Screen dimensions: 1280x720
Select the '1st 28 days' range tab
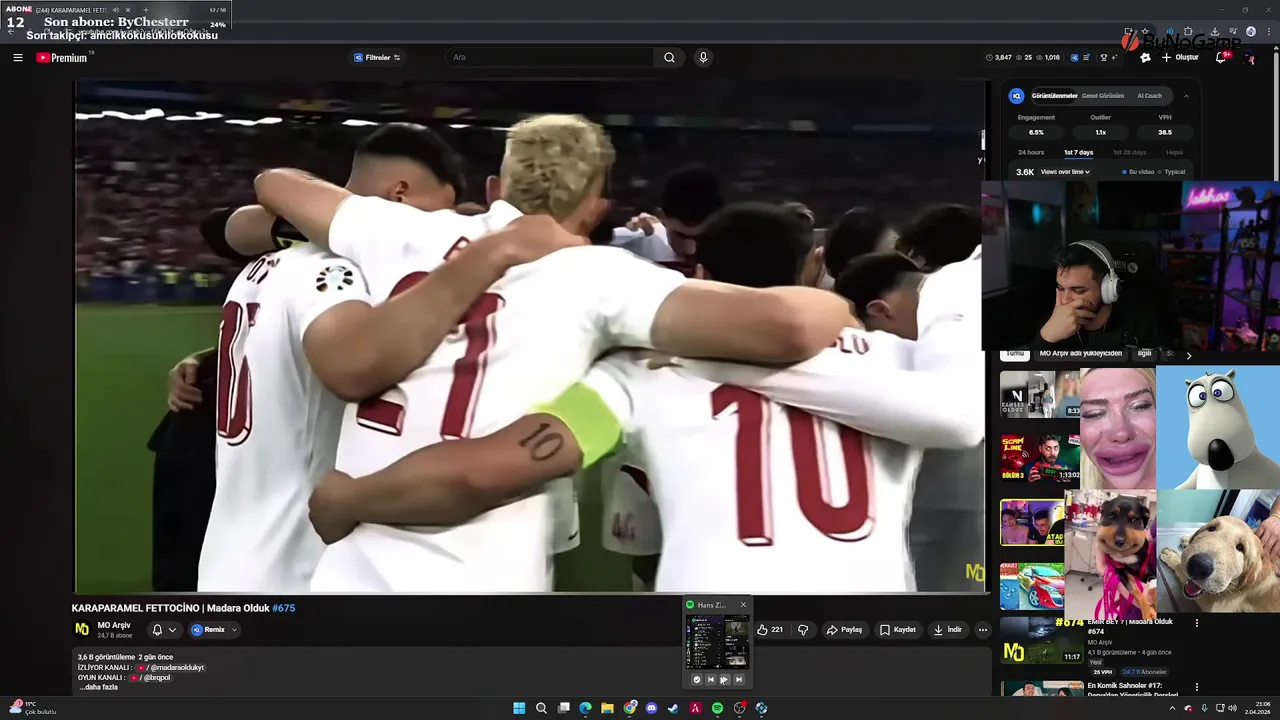pyautogui.click(x=1129, y=152)
